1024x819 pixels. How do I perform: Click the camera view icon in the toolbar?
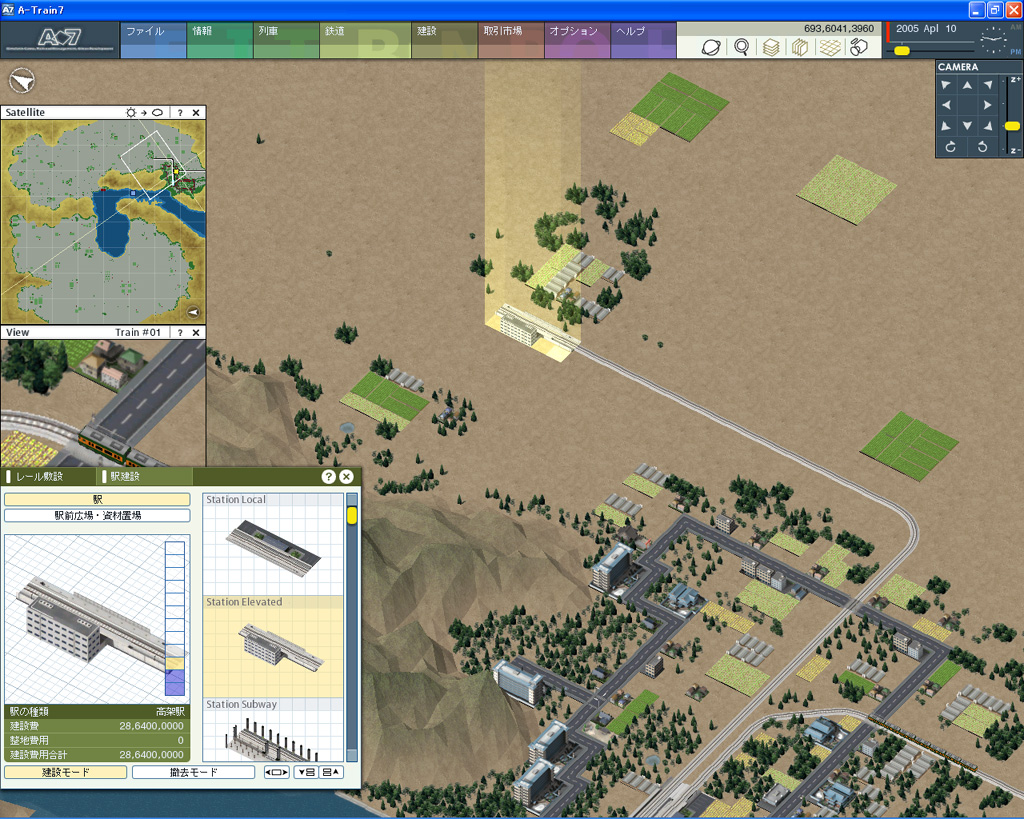(859, 47)
